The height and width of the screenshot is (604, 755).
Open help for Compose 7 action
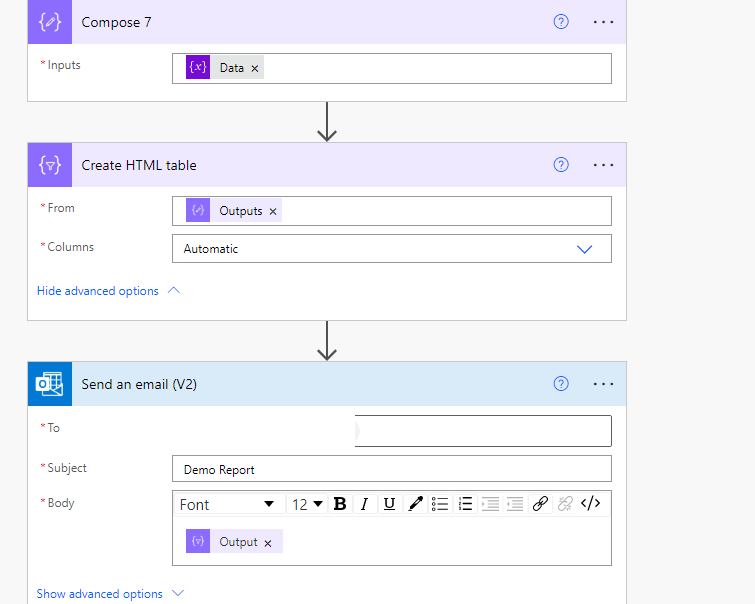(x=561, y=21)
